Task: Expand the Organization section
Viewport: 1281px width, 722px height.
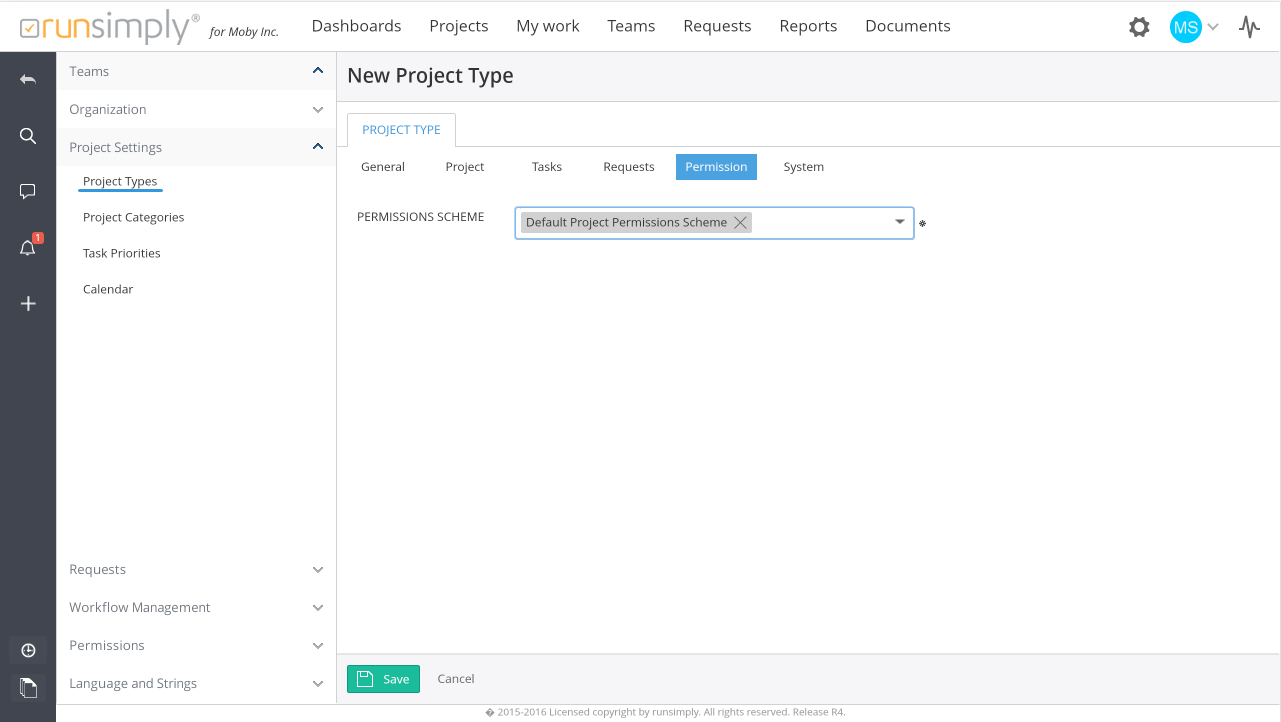Action: (317, 110)
